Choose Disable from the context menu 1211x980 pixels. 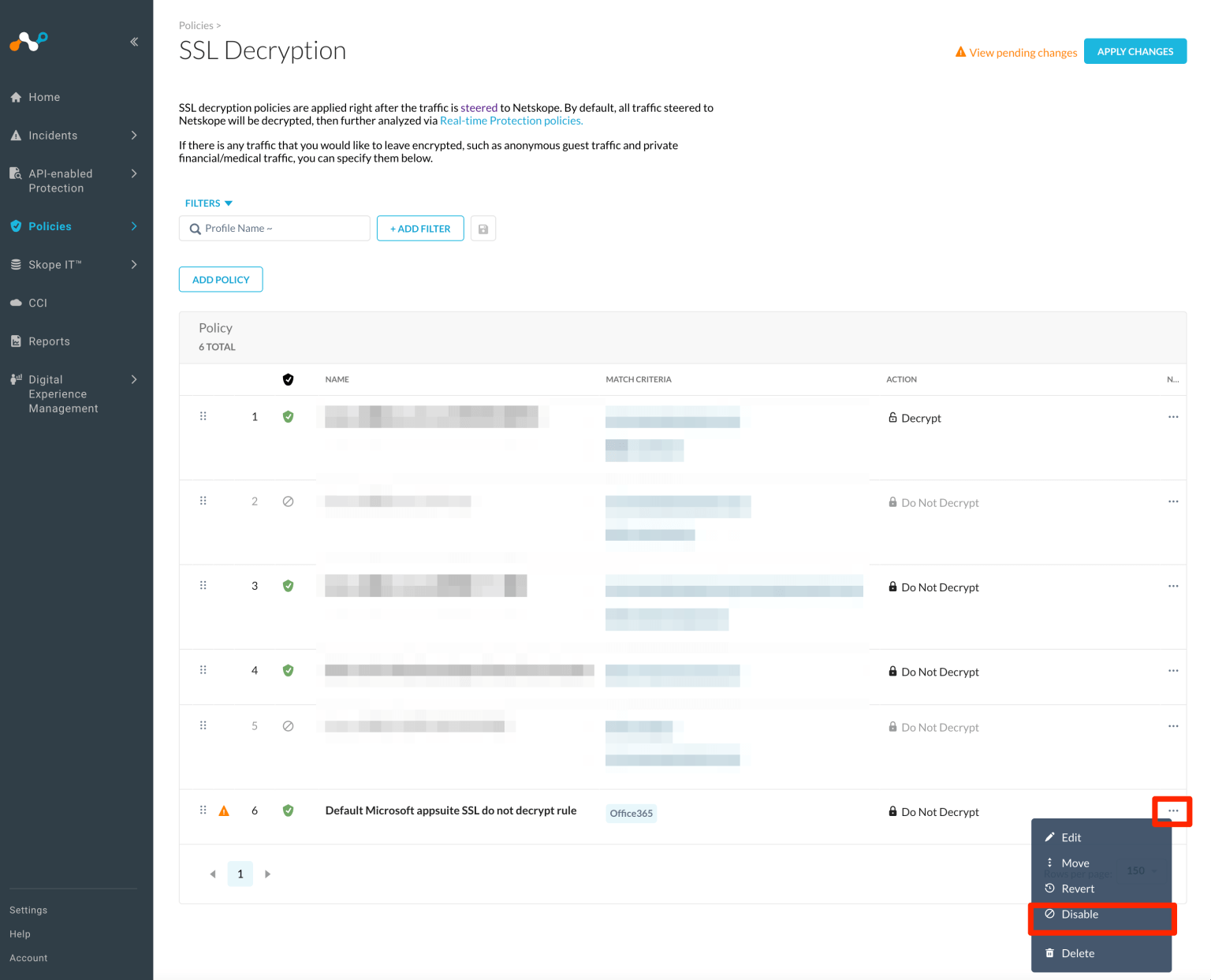(1079, 914)
